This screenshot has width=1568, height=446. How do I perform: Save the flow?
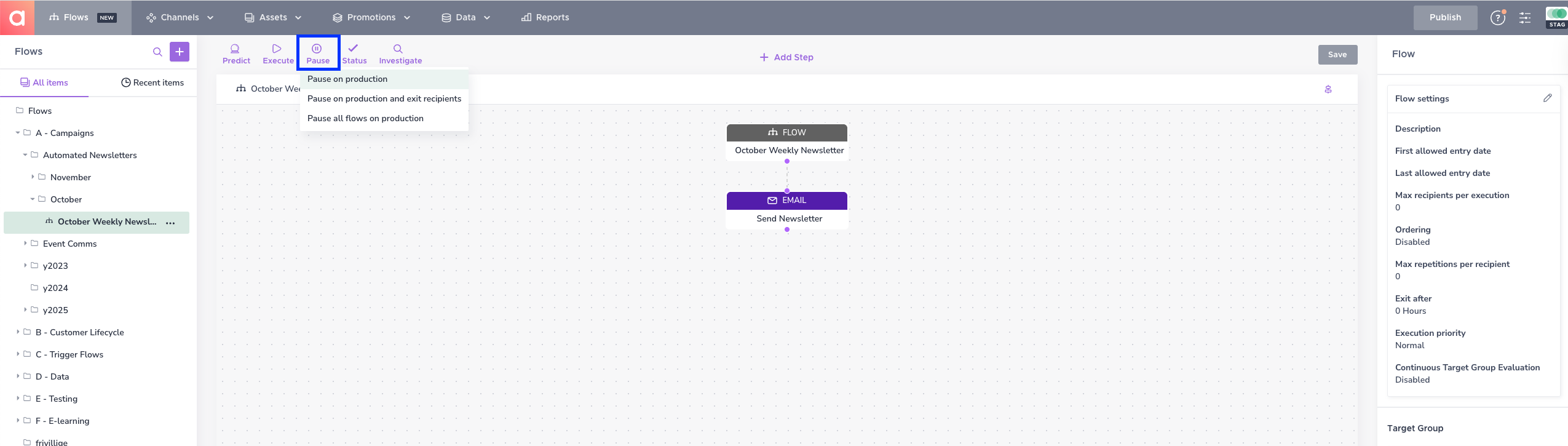coord(1337,55)
